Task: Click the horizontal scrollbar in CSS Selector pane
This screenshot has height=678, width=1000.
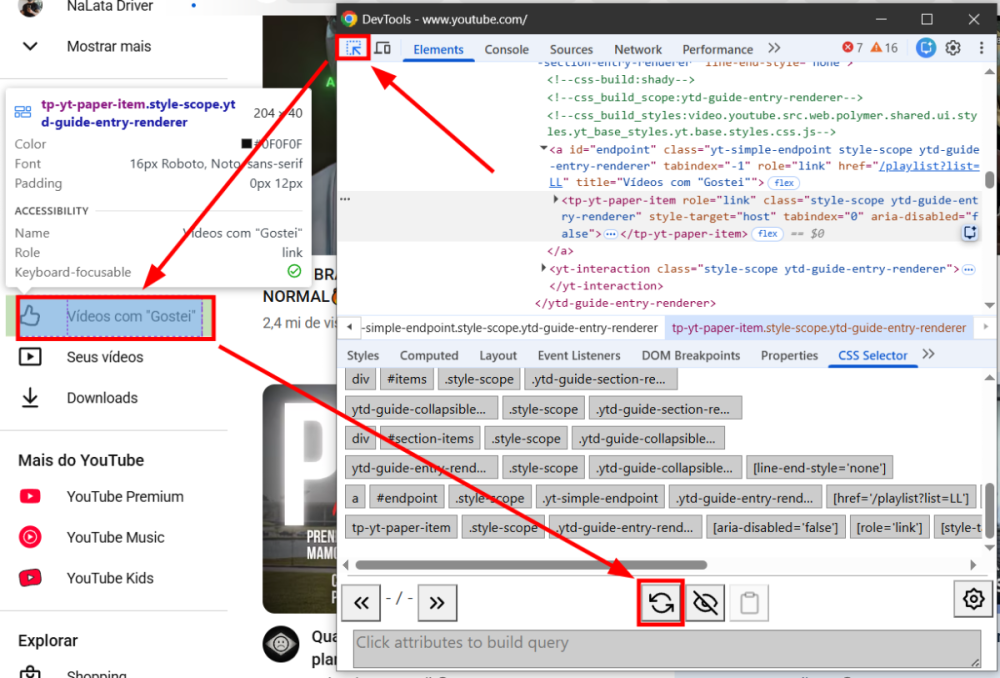Action: (531, 564)
